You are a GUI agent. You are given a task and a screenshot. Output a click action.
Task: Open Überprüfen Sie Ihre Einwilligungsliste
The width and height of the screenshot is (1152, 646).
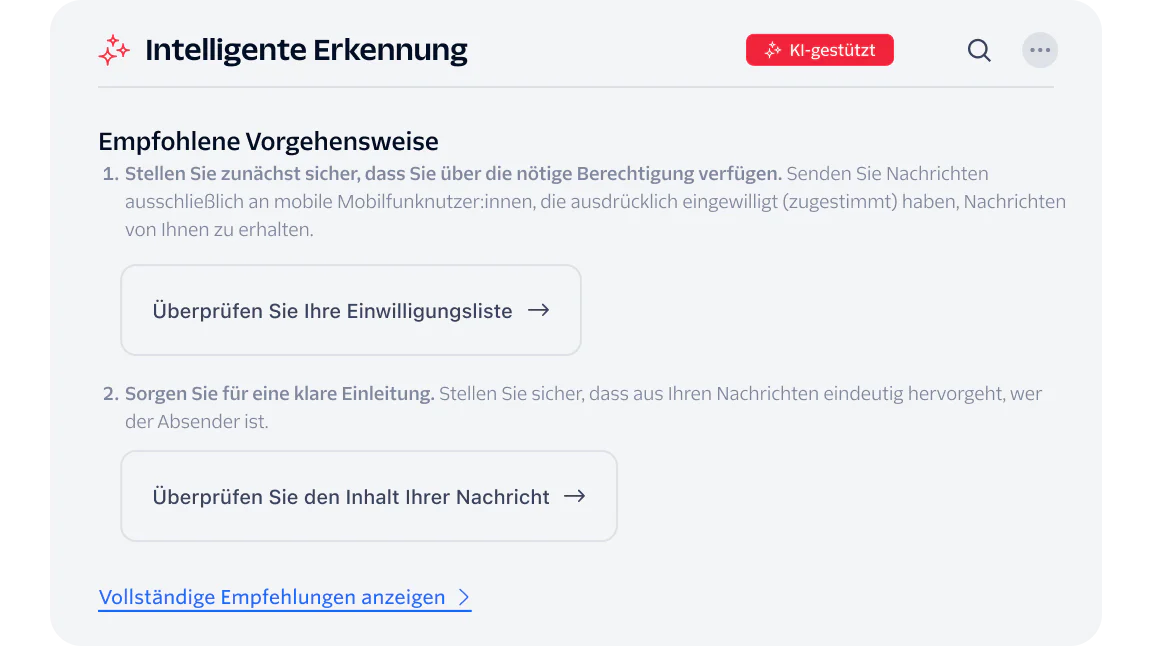coord(350,310)
